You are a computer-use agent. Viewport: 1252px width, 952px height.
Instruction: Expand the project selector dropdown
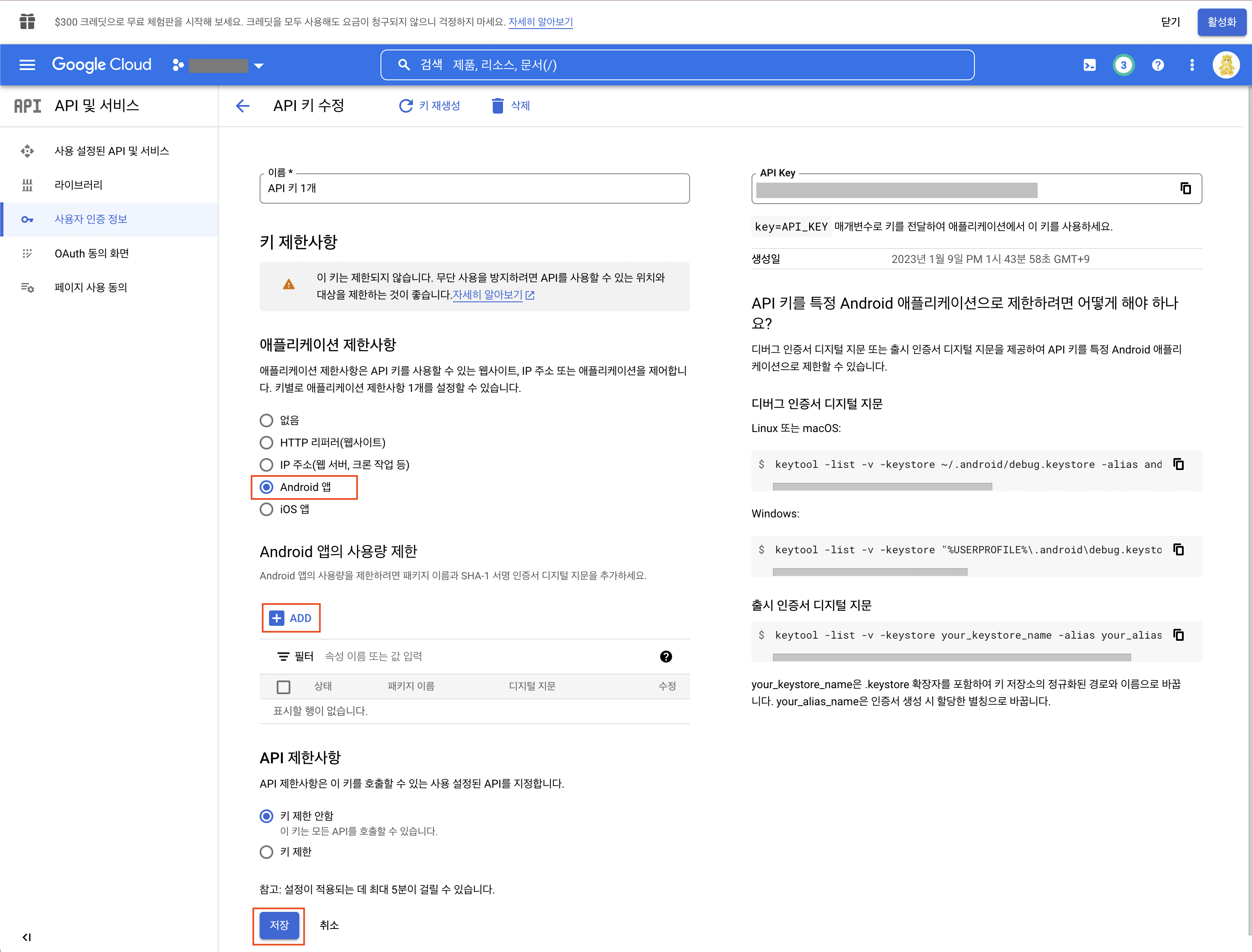258,66
